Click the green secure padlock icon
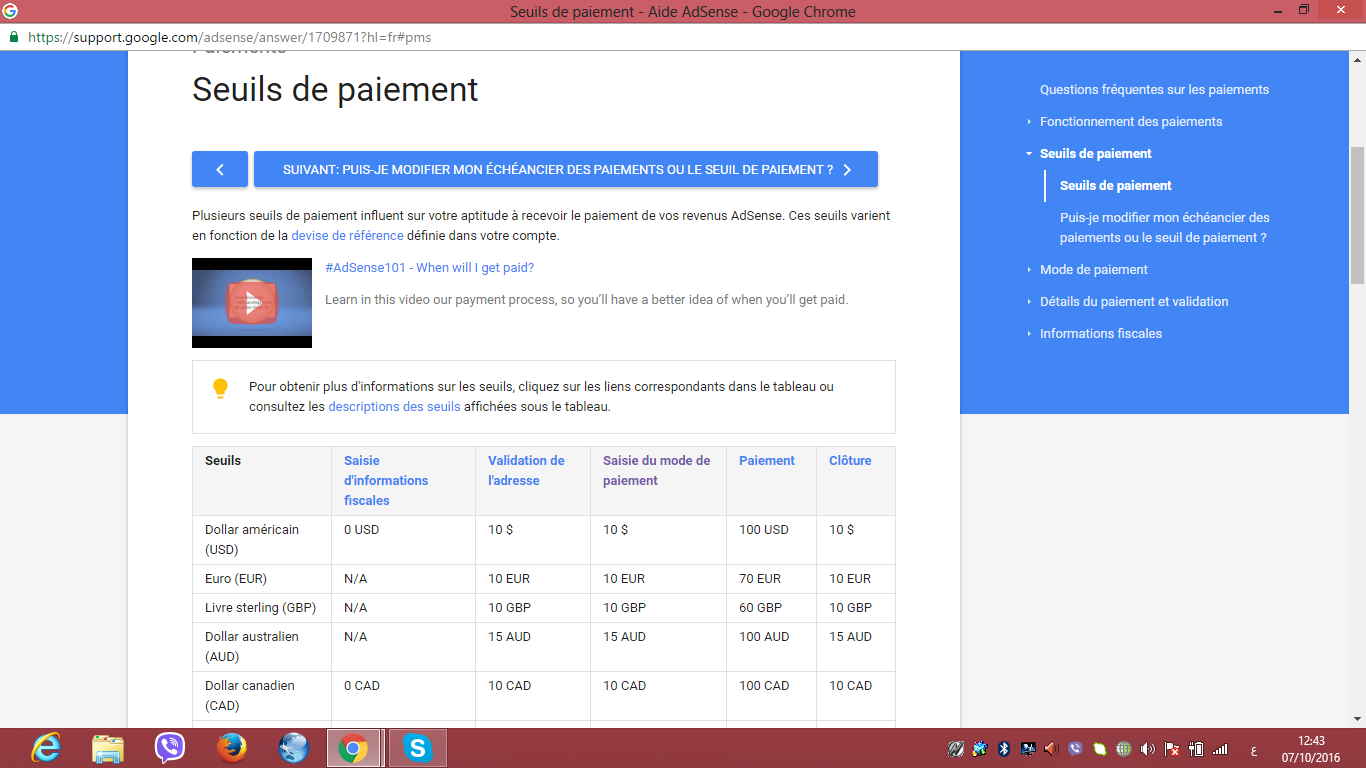This screenshot has height=768, width=1366. point(14,36)
